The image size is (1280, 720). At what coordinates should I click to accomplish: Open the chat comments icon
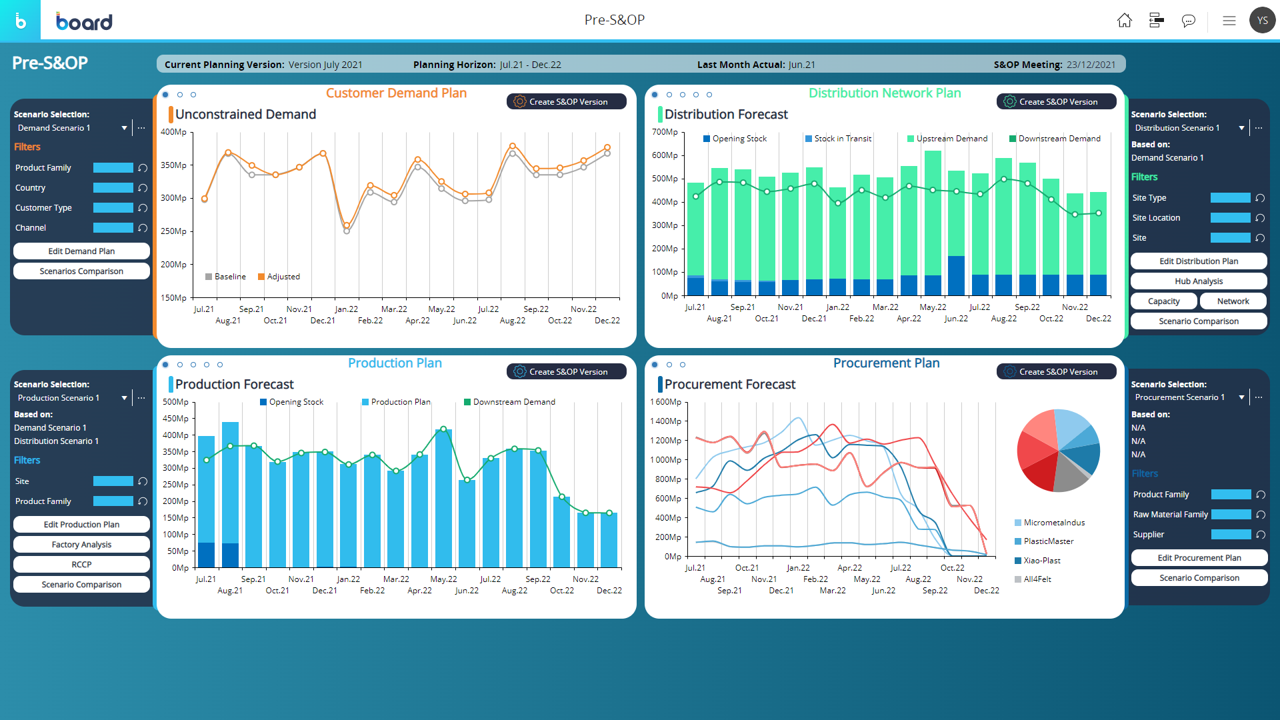(1188, 21)
